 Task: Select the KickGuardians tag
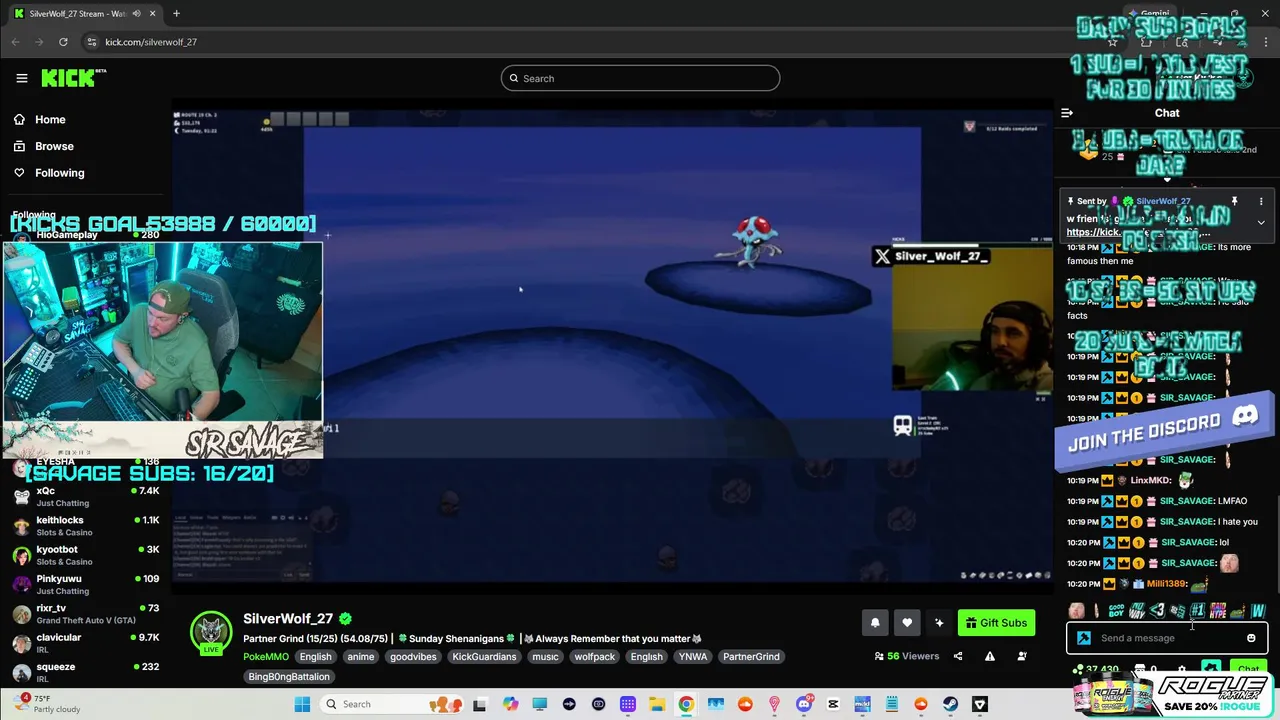(x=484, y=657)
